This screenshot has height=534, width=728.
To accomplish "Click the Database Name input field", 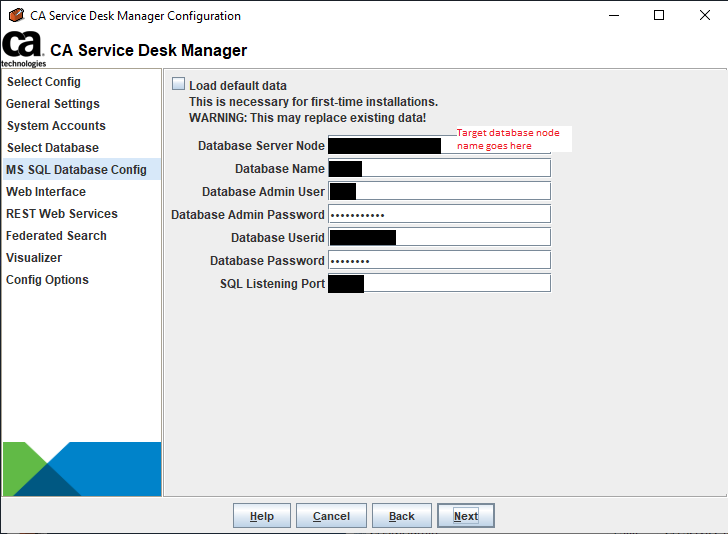I will coord(439,168).
